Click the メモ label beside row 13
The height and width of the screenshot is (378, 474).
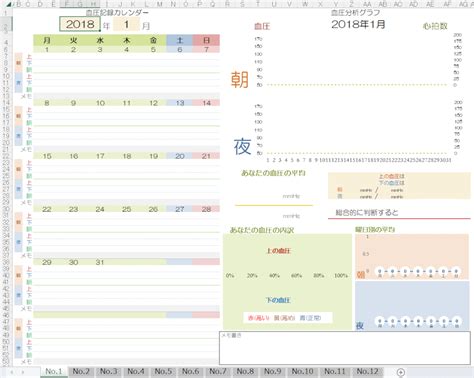(26, 96)
